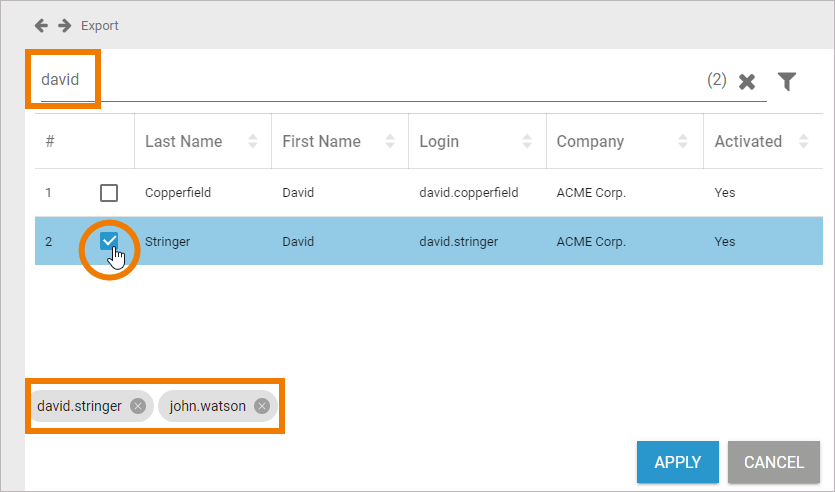The width and height of the screenshot is (835, 492).
Task: Select the david.copperfield login cell
Action: (x=469, y=193)
